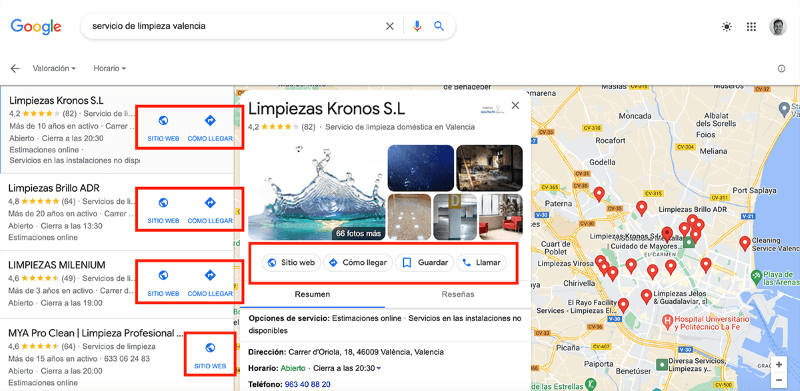Call the phone number 963 40 88 20

(307, 384)
